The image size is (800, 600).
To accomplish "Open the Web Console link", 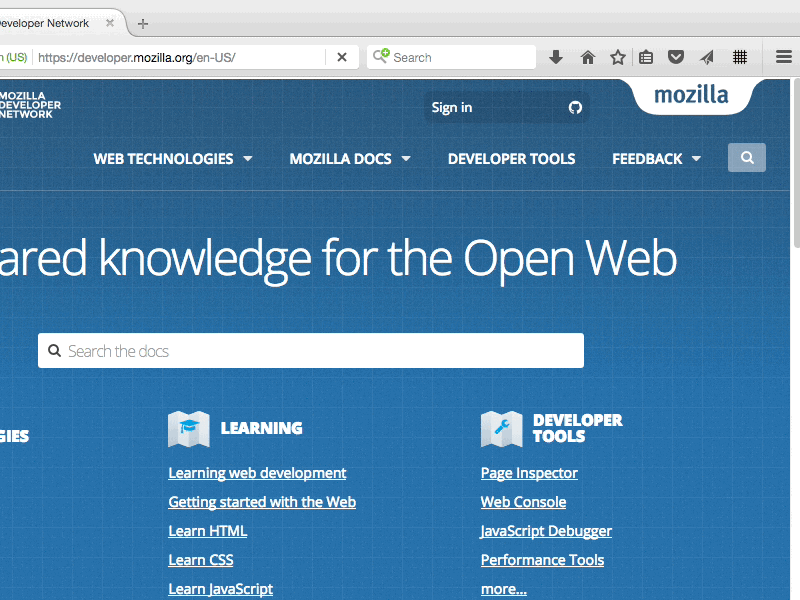I will click(523, 502).
